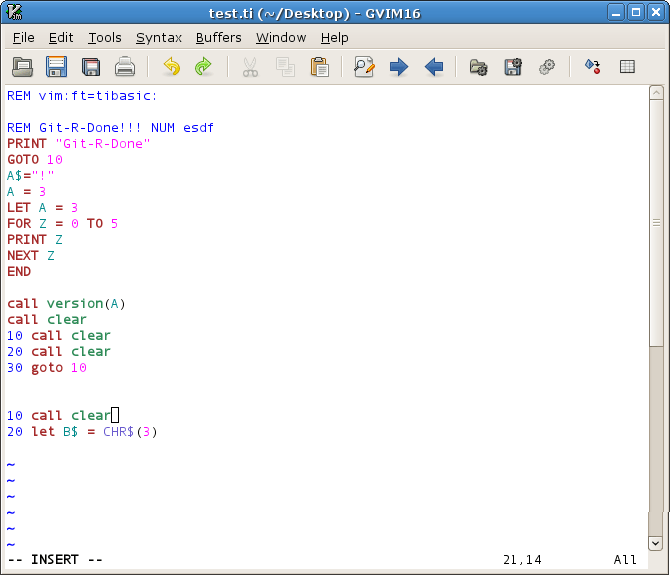The width and height of the screenshot is (670, 575).
Task: Click the Save All toolbar icon
Action: [x=91, y=67]
